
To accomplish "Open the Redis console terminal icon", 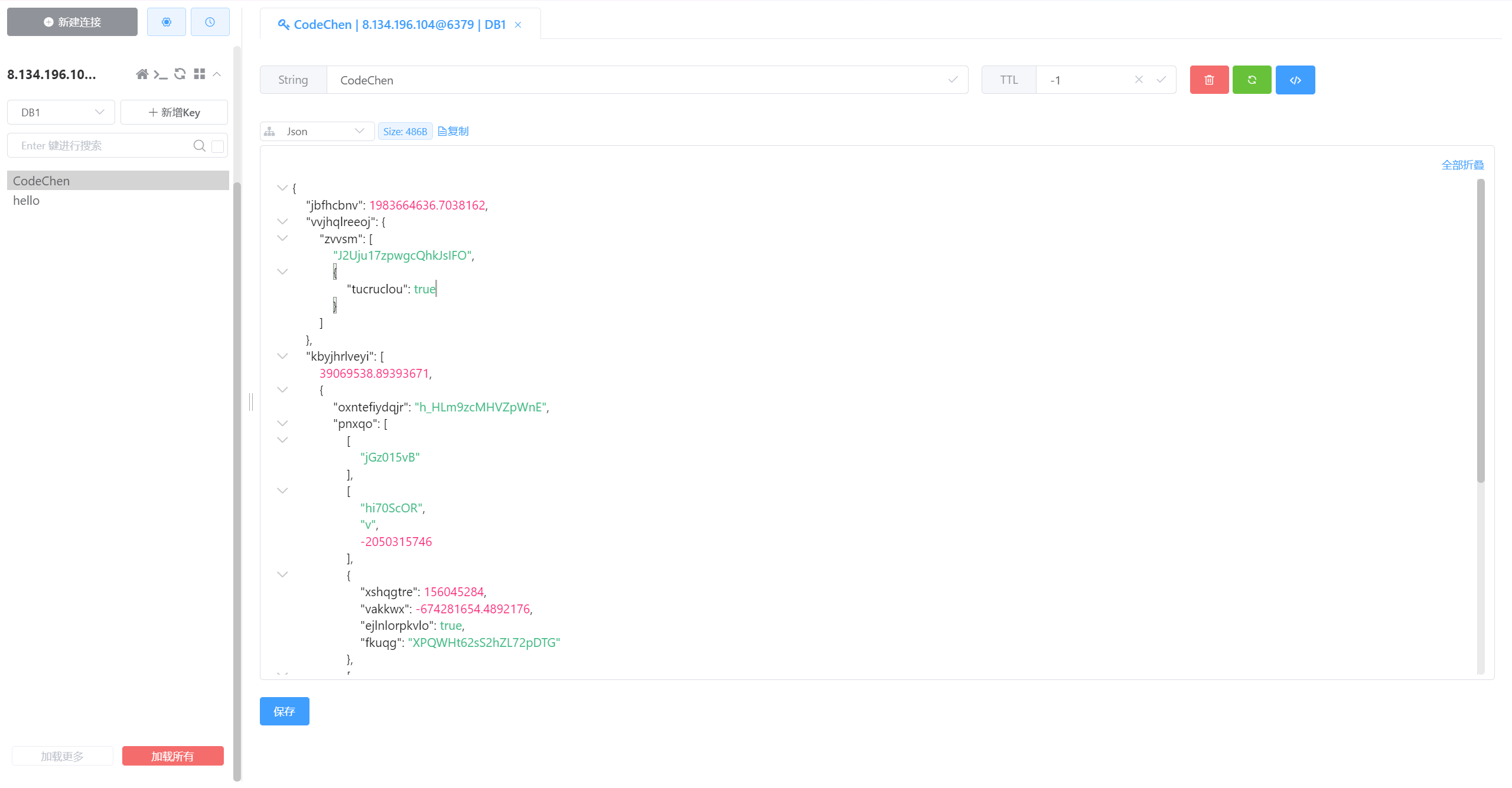I will (x=161, y=74).
